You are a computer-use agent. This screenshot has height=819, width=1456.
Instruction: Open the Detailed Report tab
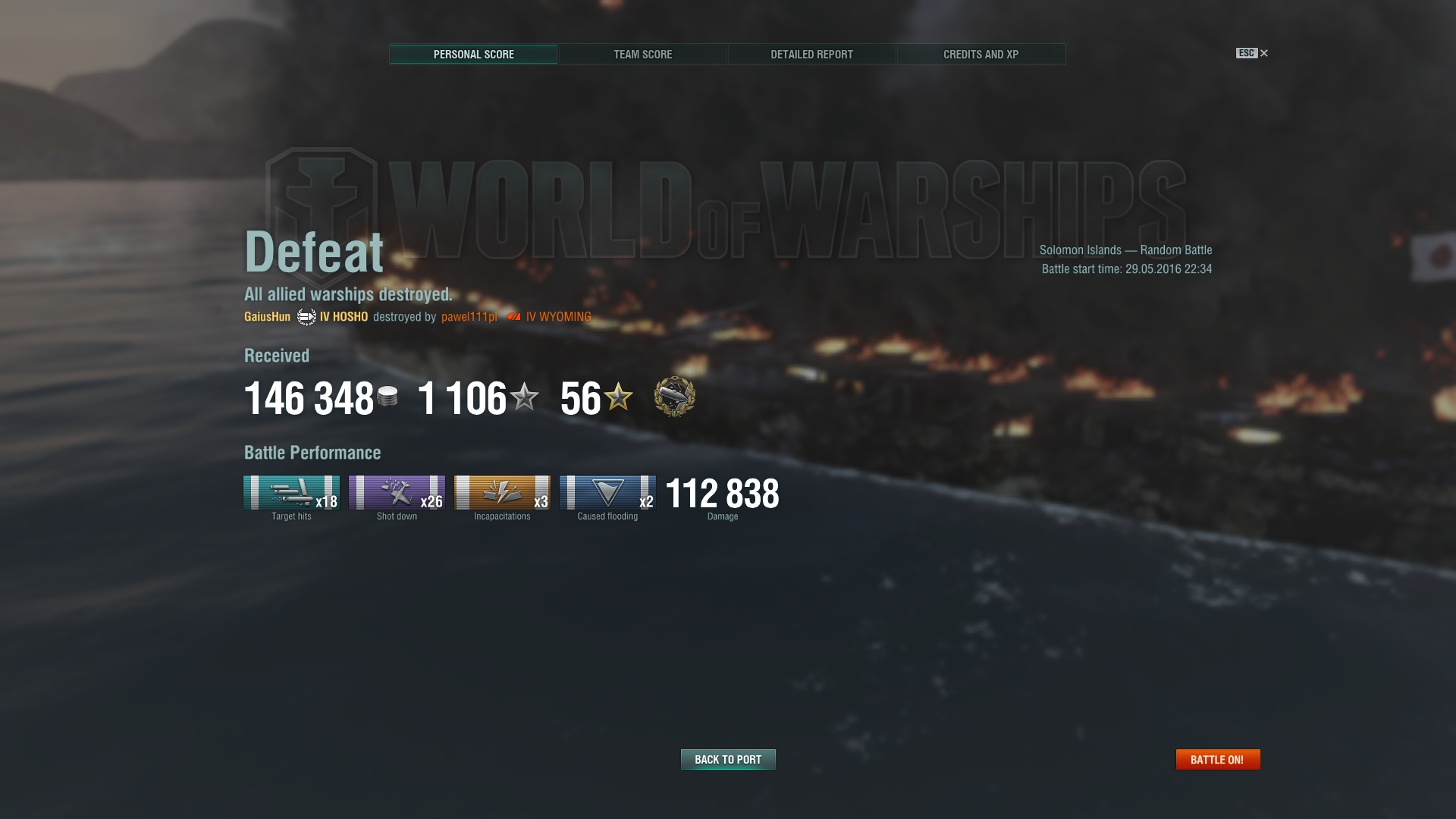811,55
